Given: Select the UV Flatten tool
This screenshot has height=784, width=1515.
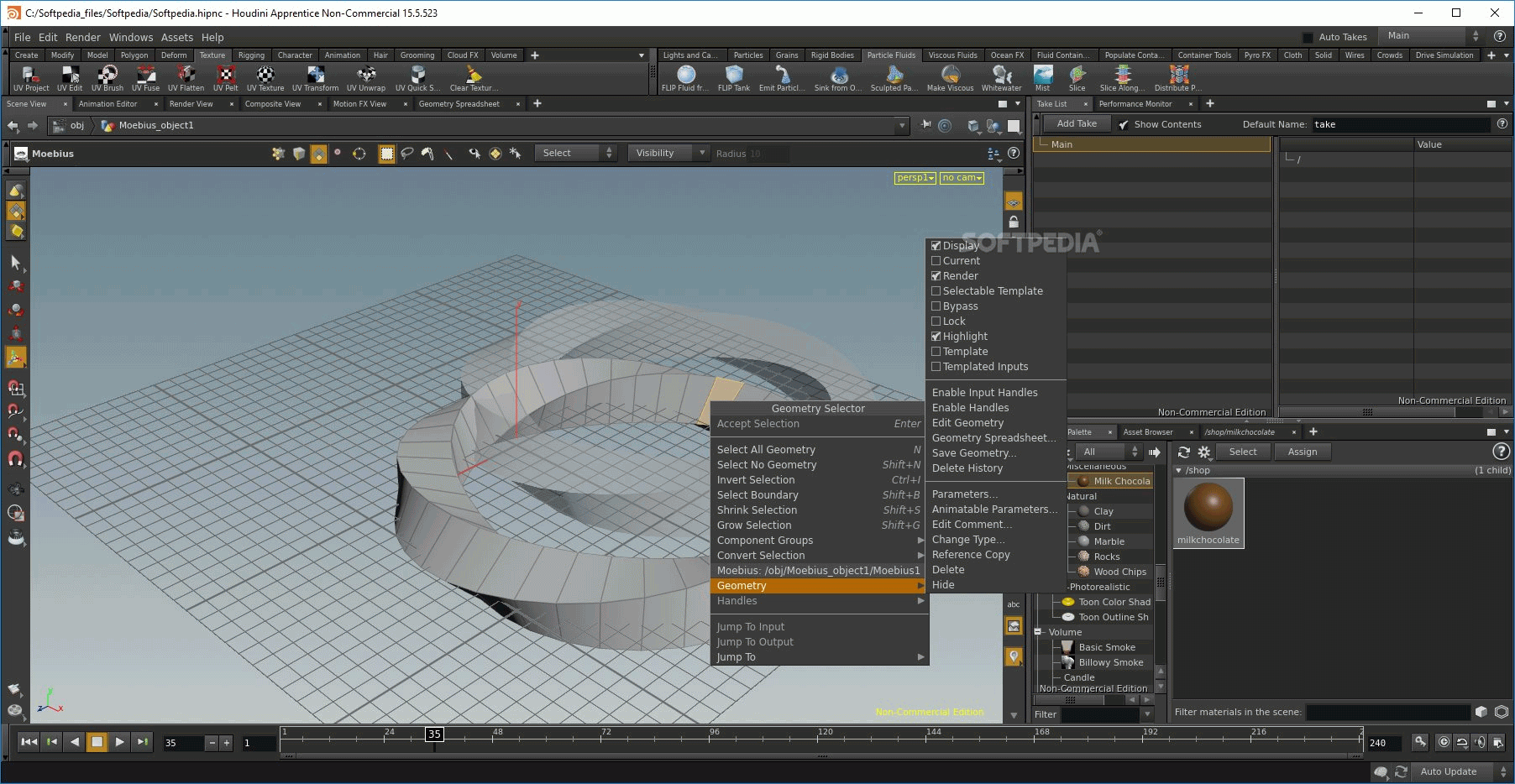Looking at the screenshot, I should coord(186,79).
